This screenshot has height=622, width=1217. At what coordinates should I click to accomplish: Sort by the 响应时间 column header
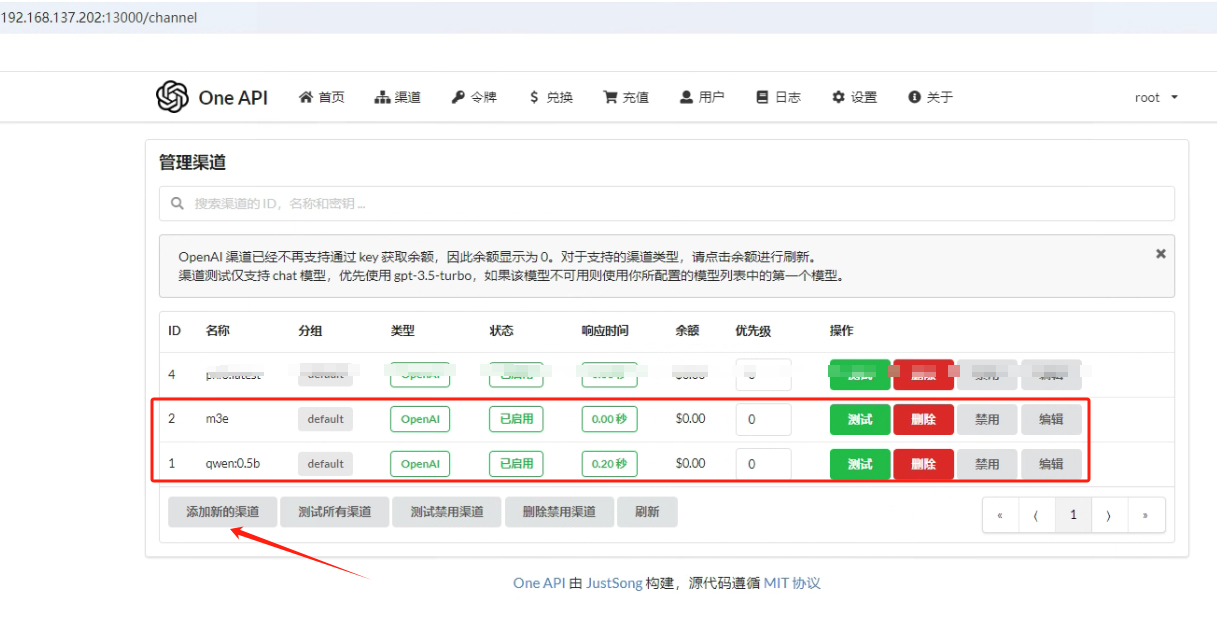(x=606, y=331)
